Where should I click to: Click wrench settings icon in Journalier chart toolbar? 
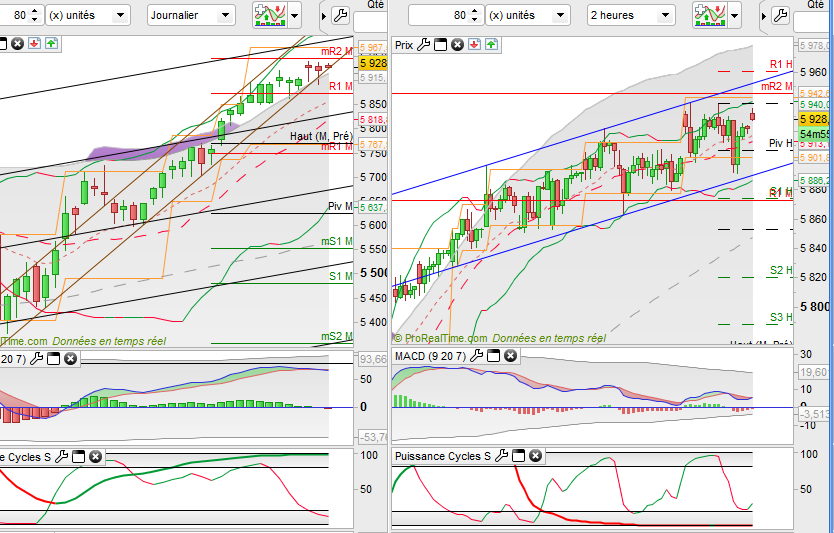click(x=340, y=15)
